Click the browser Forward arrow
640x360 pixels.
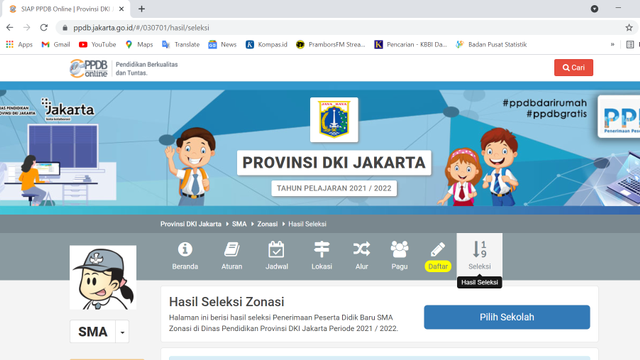pos(27,28)
